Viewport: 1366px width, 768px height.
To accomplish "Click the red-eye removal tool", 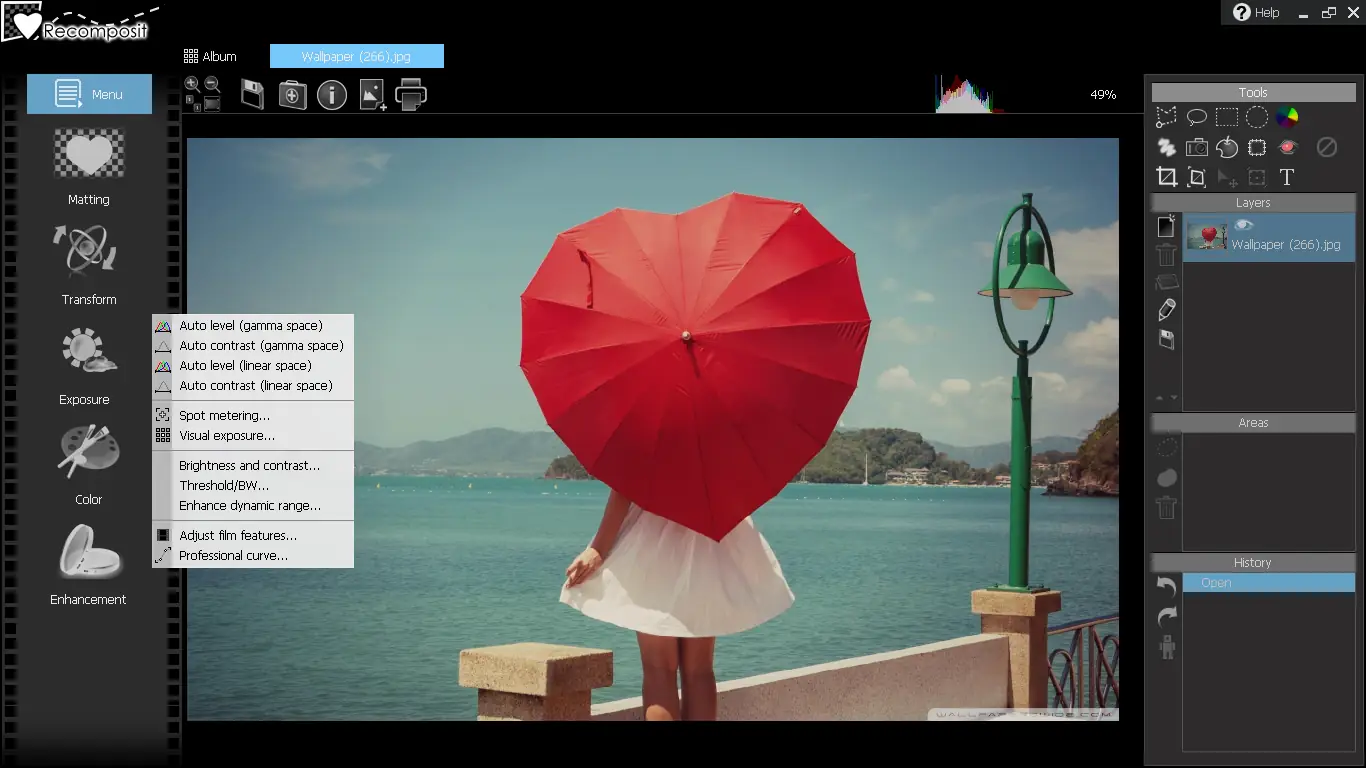I will point(1288,147).
